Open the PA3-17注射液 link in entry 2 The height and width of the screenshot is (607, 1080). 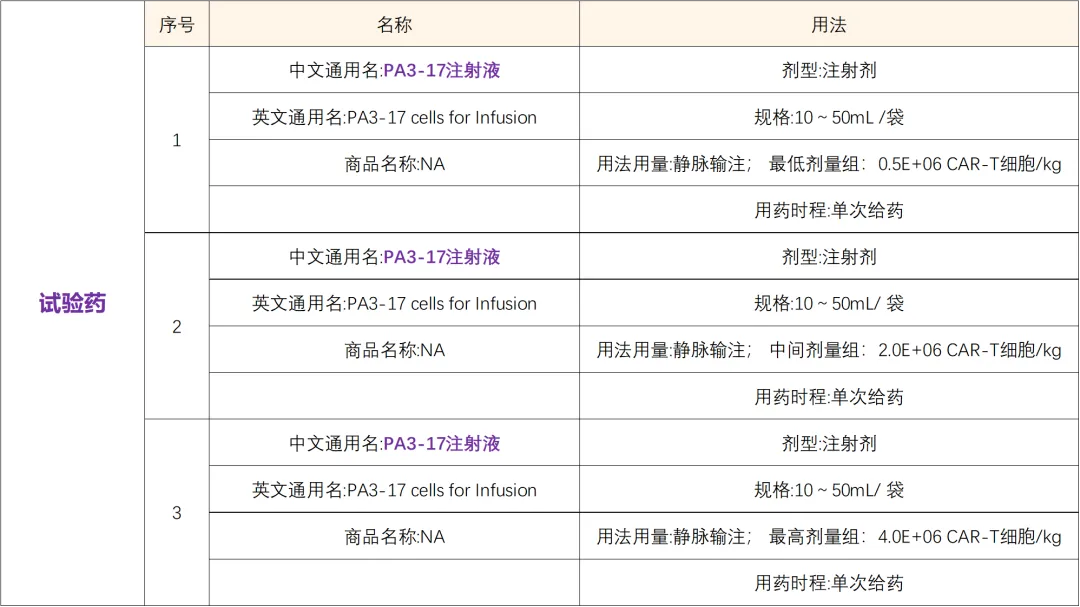tap(442, 257)
